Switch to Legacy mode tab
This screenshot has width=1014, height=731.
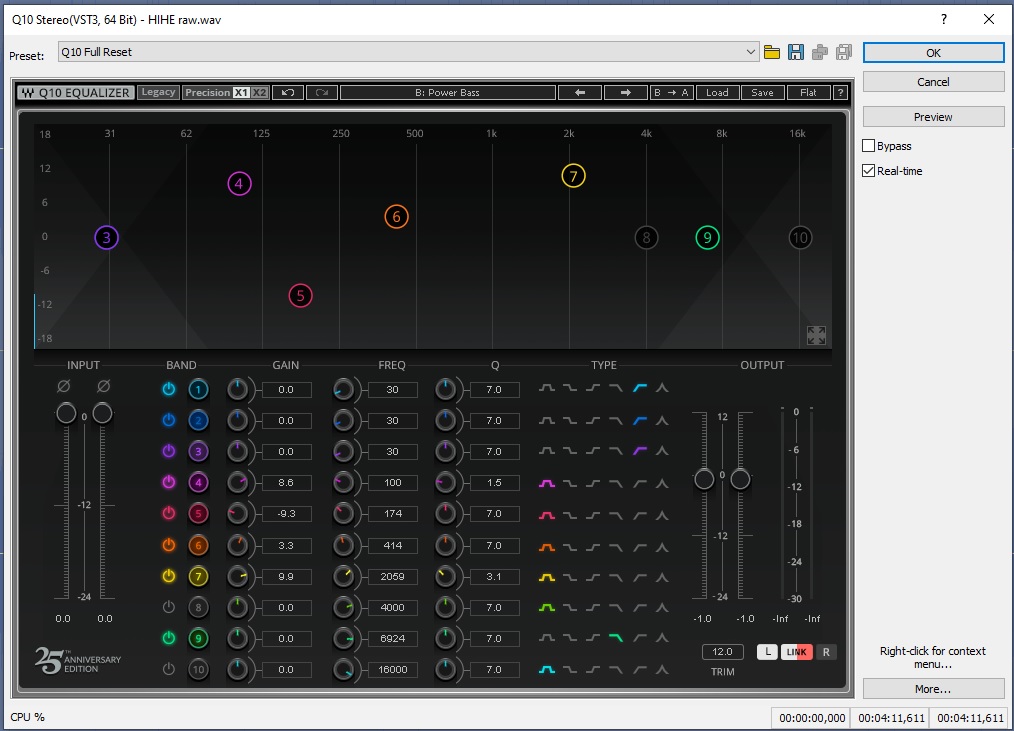158,93
